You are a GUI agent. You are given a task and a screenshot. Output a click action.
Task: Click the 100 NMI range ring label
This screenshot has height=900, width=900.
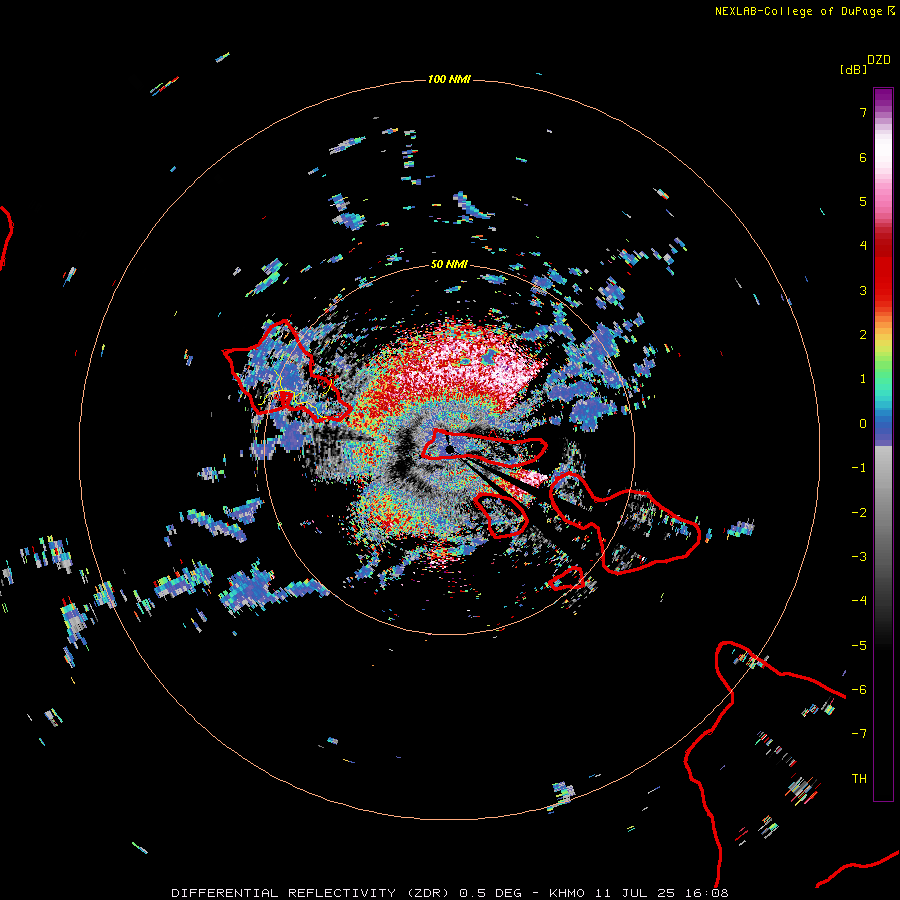[449, 79]
